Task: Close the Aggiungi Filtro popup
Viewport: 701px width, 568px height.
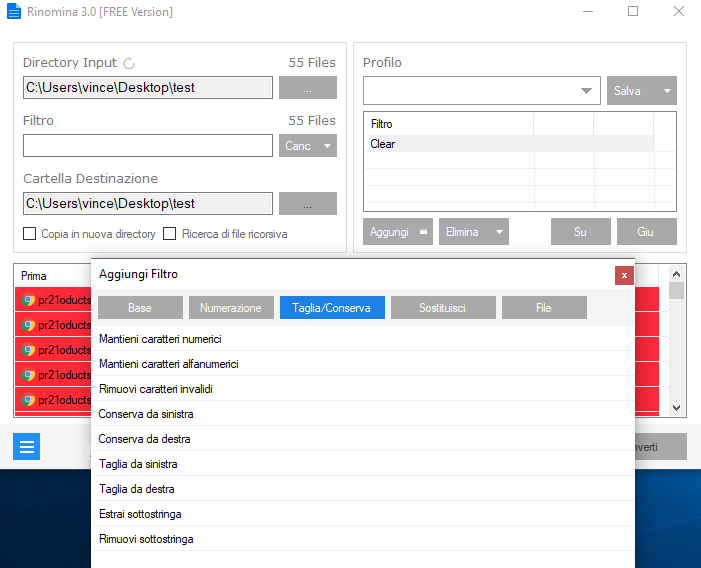Action: tap(624, 276)
